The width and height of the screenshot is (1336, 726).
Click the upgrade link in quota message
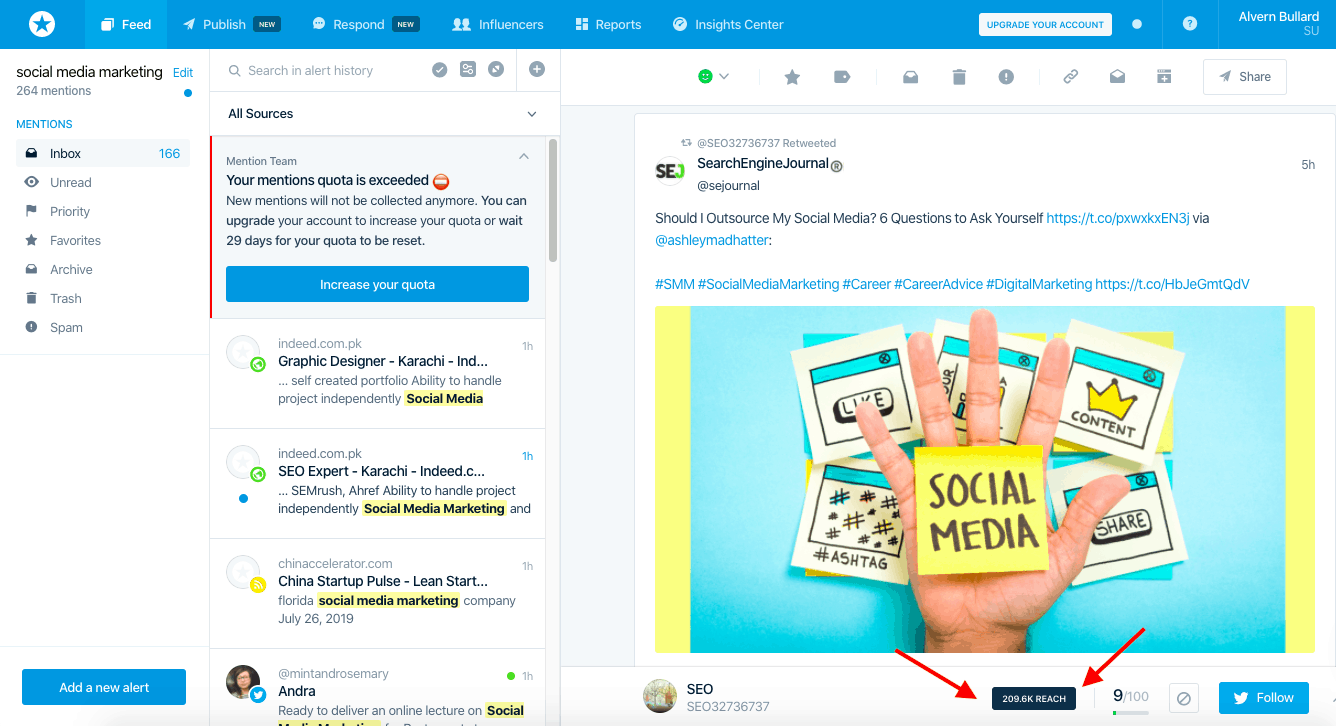250,220
